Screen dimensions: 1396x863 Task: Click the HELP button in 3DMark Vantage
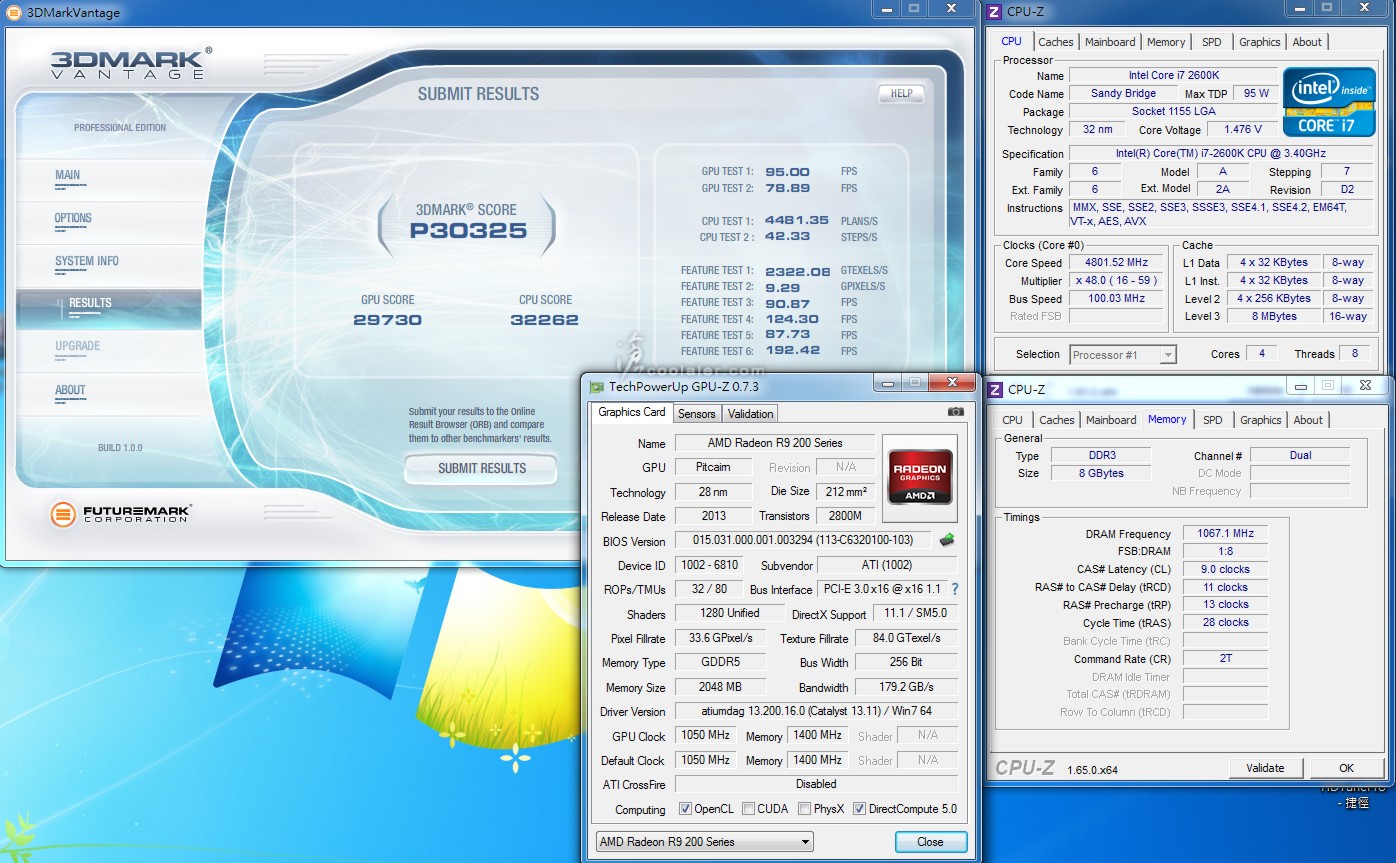901,93
